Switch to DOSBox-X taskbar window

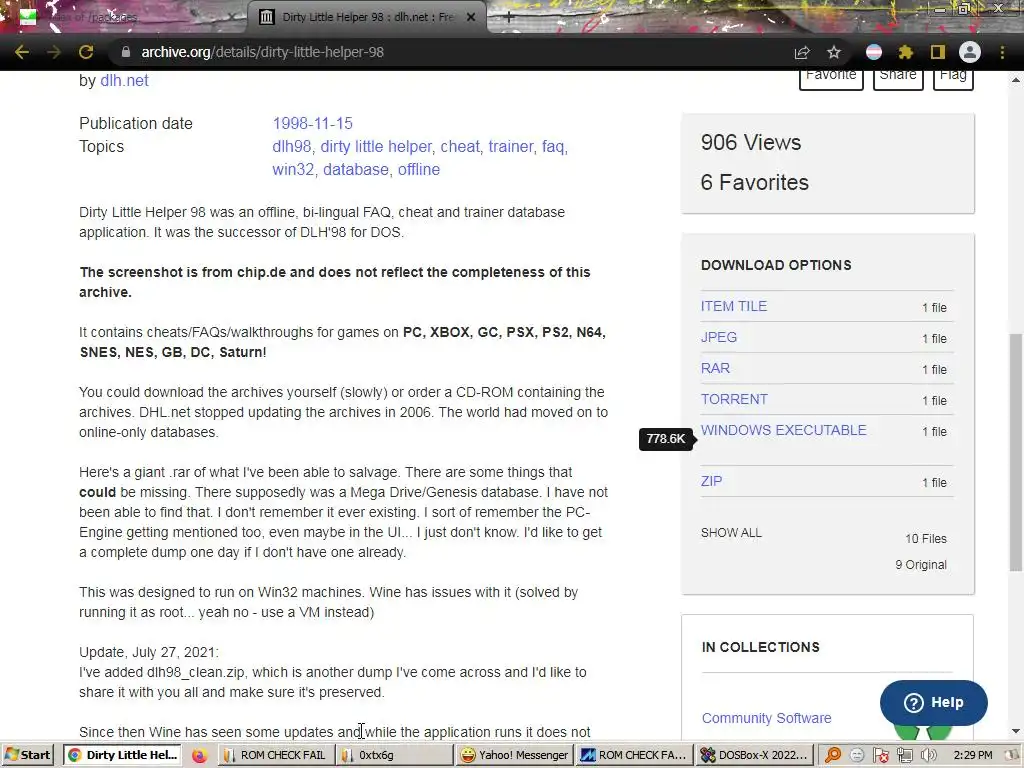(x=754, y=755)
